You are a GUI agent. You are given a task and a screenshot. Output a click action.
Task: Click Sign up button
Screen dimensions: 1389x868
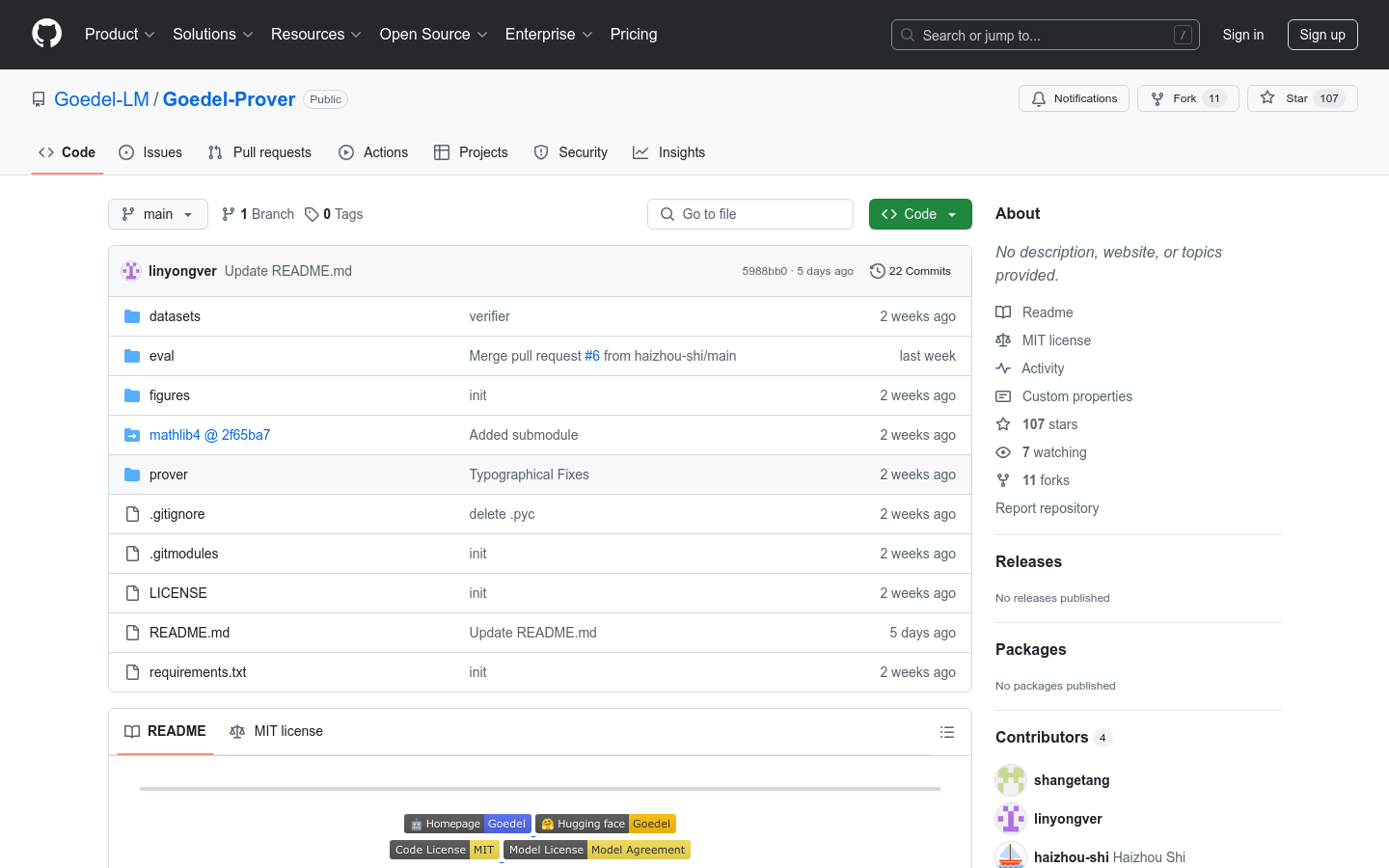1322,35
